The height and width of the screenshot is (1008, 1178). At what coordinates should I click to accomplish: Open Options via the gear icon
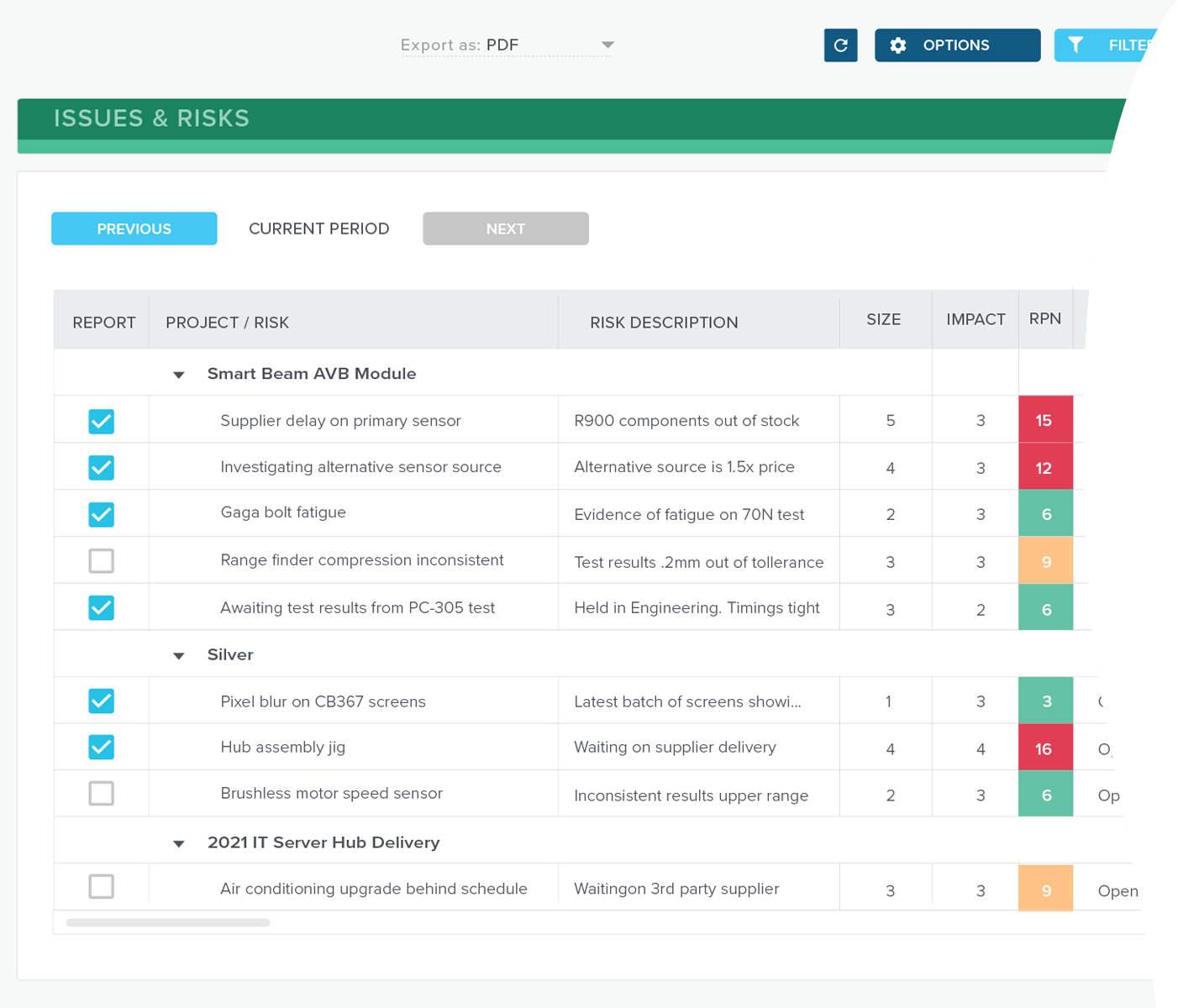pyautogui.click(x=898, y=45)
